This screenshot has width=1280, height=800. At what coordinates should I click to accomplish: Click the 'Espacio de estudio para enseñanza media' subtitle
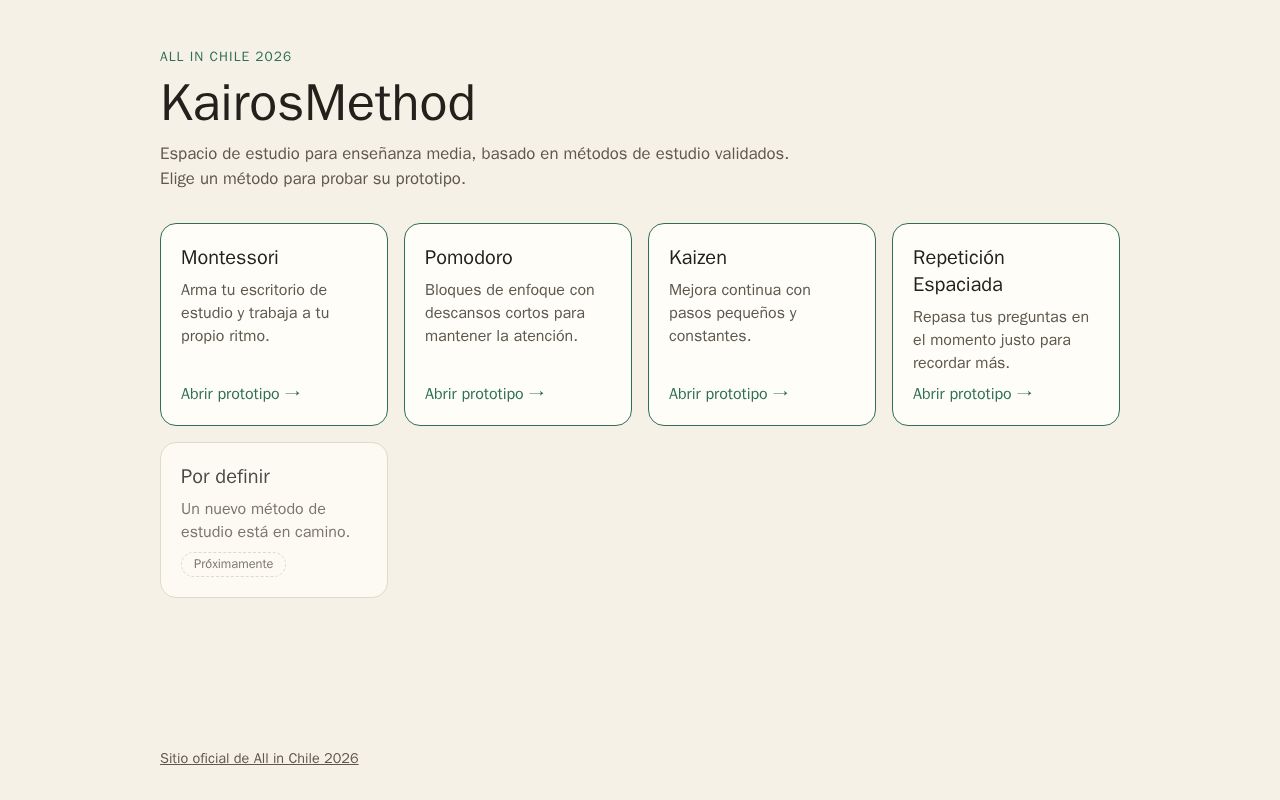tap(475, 154)
